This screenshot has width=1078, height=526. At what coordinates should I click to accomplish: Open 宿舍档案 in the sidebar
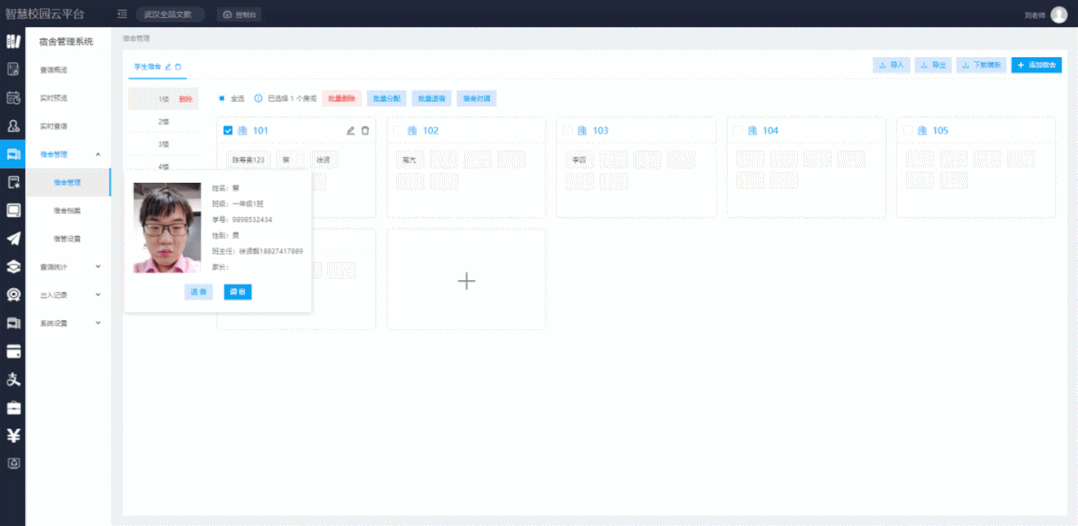[x=67, y=211]
